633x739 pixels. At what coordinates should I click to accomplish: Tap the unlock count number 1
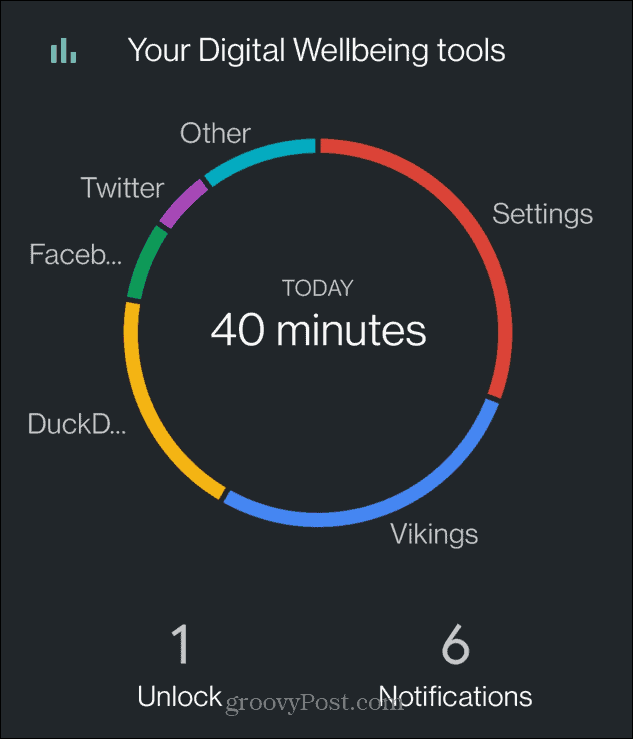(180, 644)
